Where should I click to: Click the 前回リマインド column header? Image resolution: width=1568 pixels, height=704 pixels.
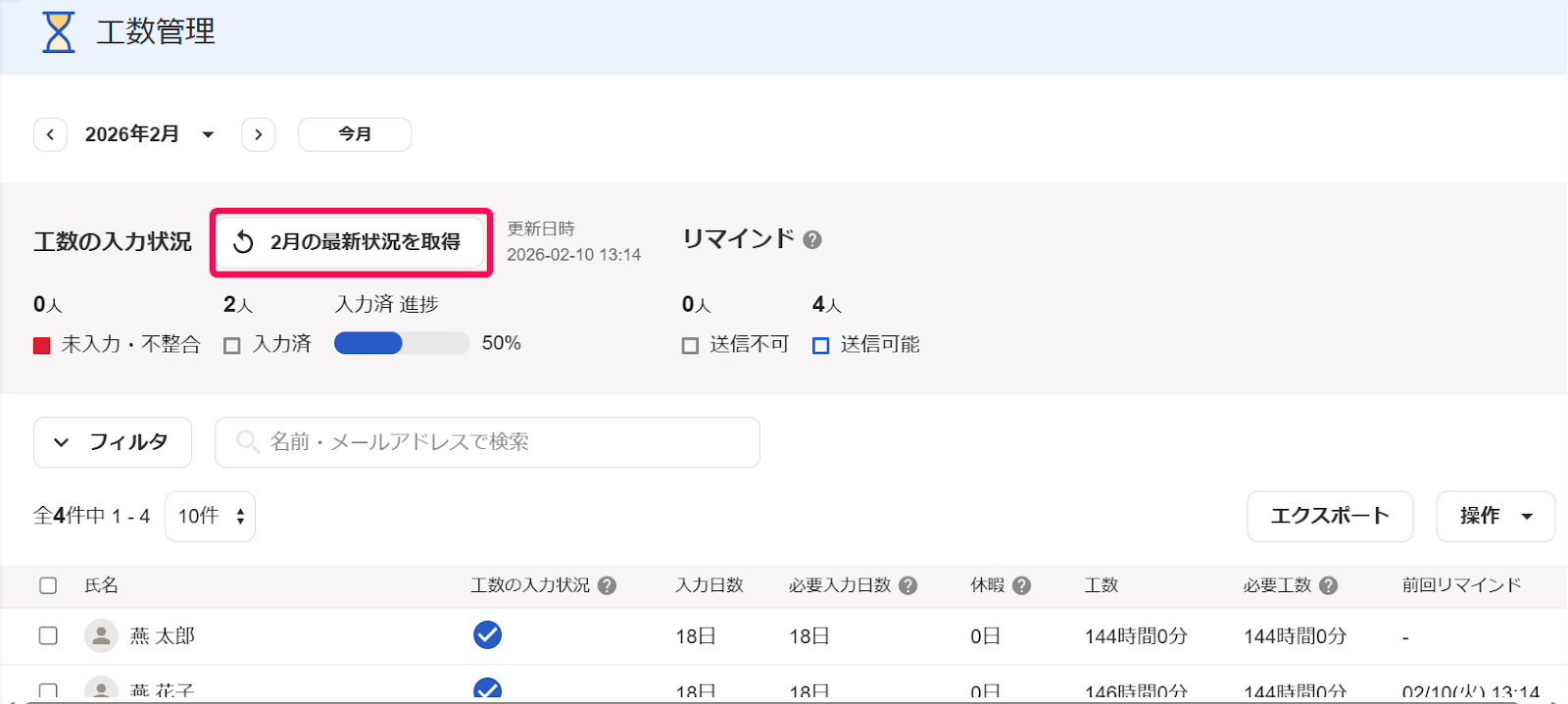pos(1461,585)
